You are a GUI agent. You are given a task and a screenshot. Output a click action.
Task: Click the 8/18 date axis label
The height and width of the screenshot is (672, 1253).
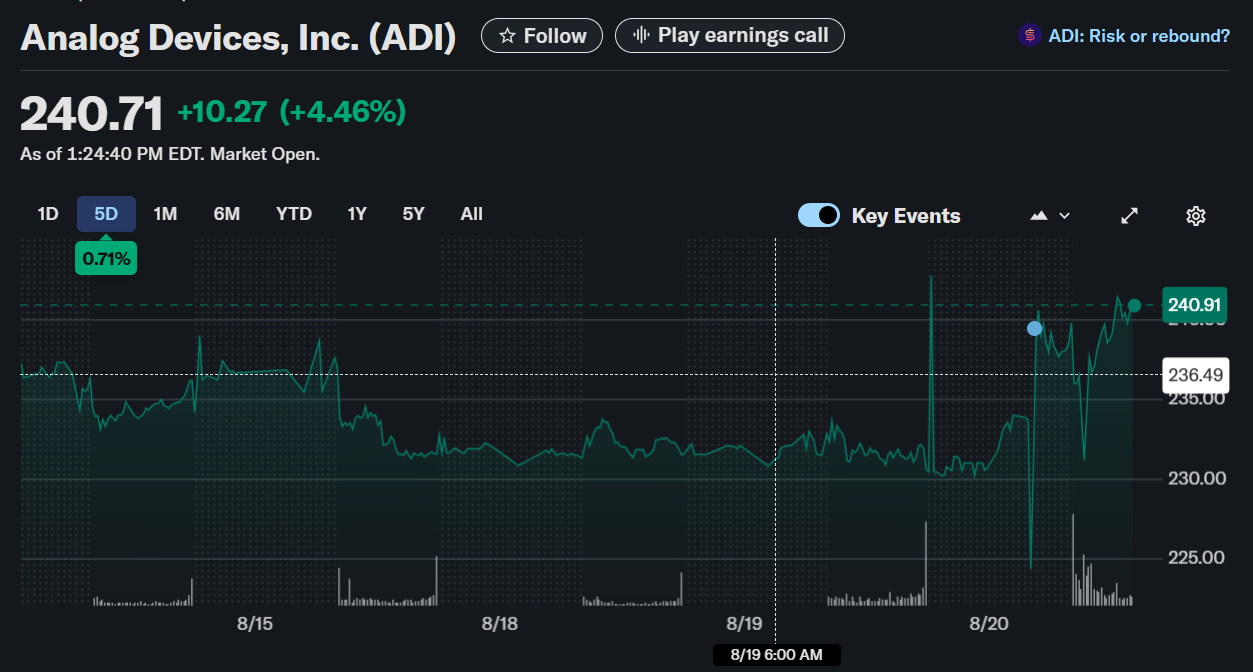[x=500, y=624]
